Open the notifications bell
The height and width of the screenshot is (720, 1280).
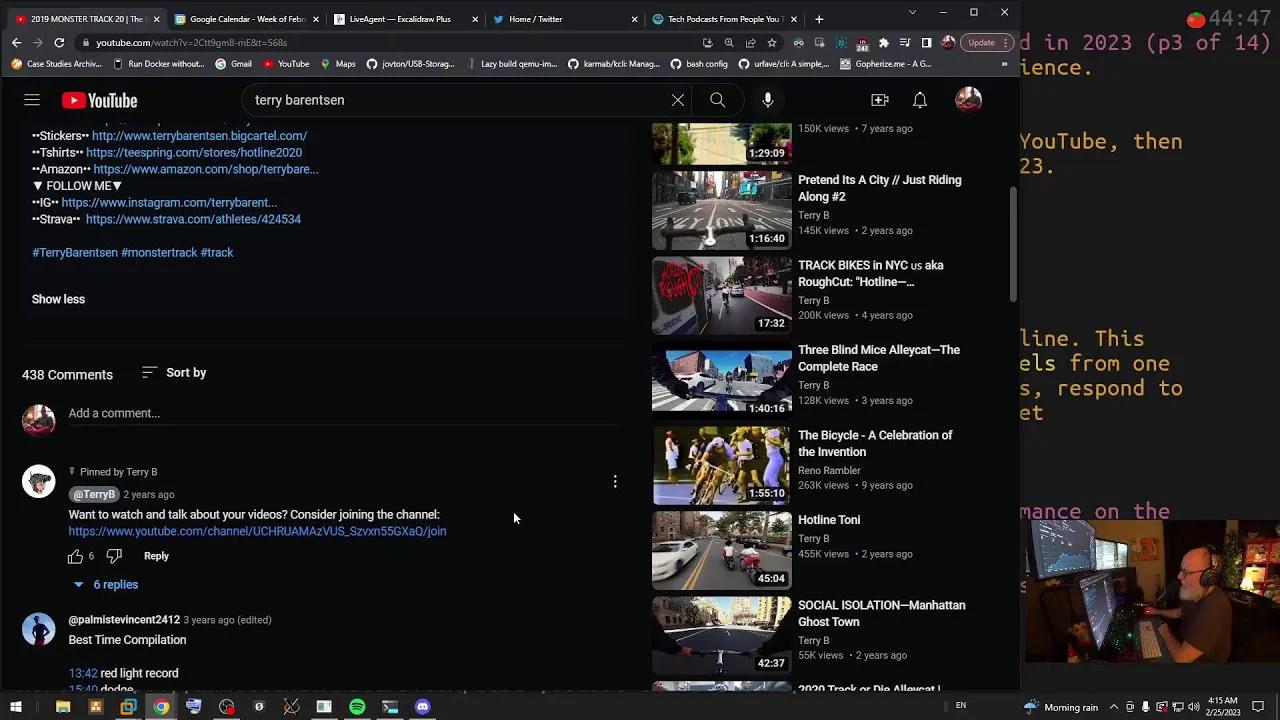click(919, 100)
